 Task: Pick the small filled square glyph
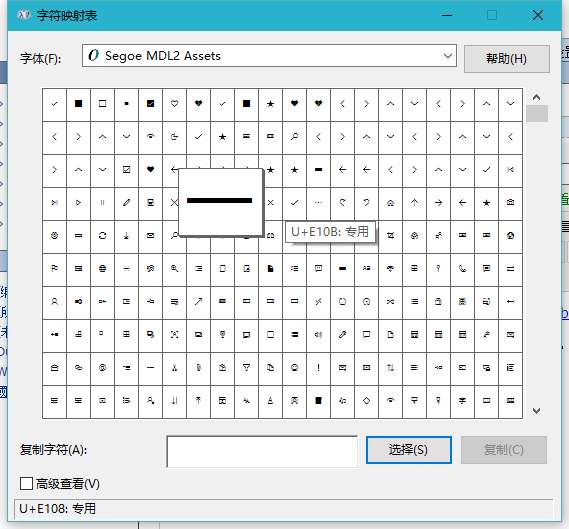[126, 104]
